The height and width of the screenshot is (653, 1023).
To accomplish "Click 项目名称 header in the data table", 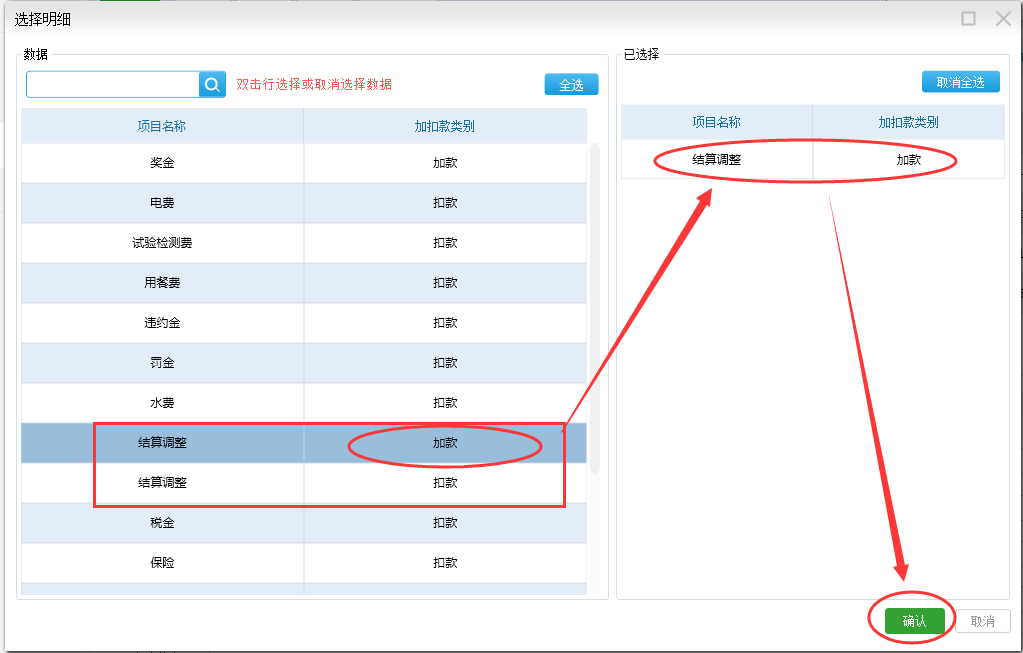I will pyautogui.click(x=162, y=126).
